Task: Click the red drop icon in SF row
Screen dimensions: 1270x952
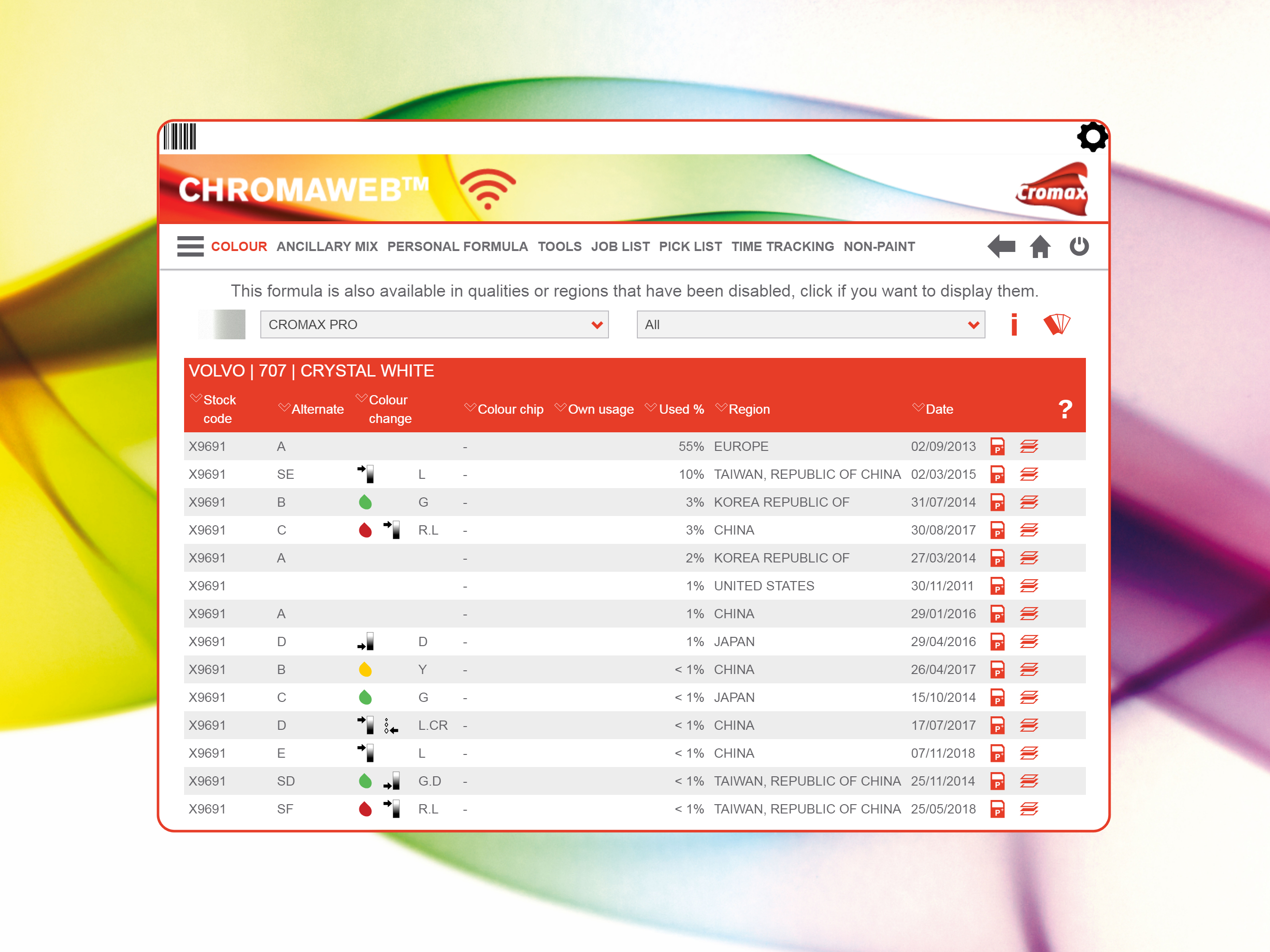Action: pos(365,809)
